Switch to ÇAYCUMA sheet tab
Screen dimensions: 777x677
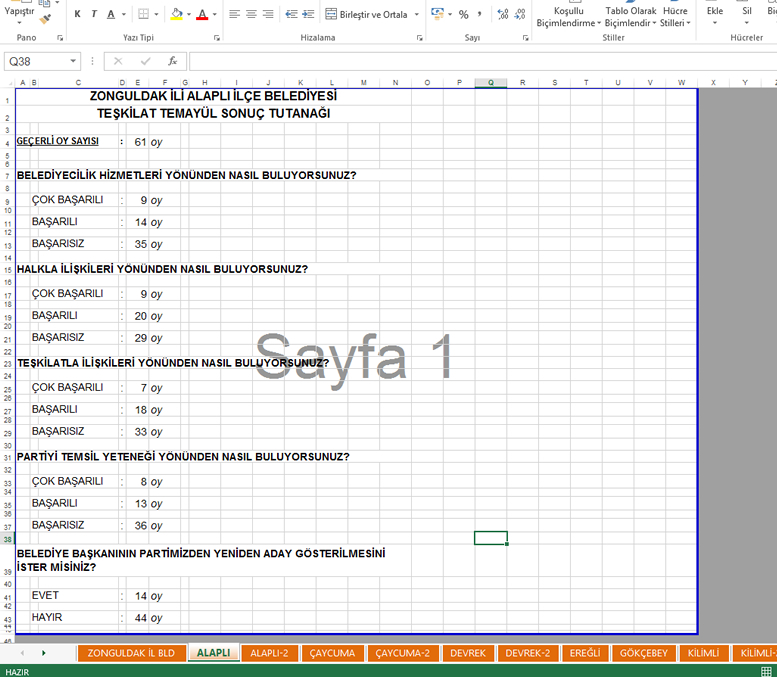[333, 653]
